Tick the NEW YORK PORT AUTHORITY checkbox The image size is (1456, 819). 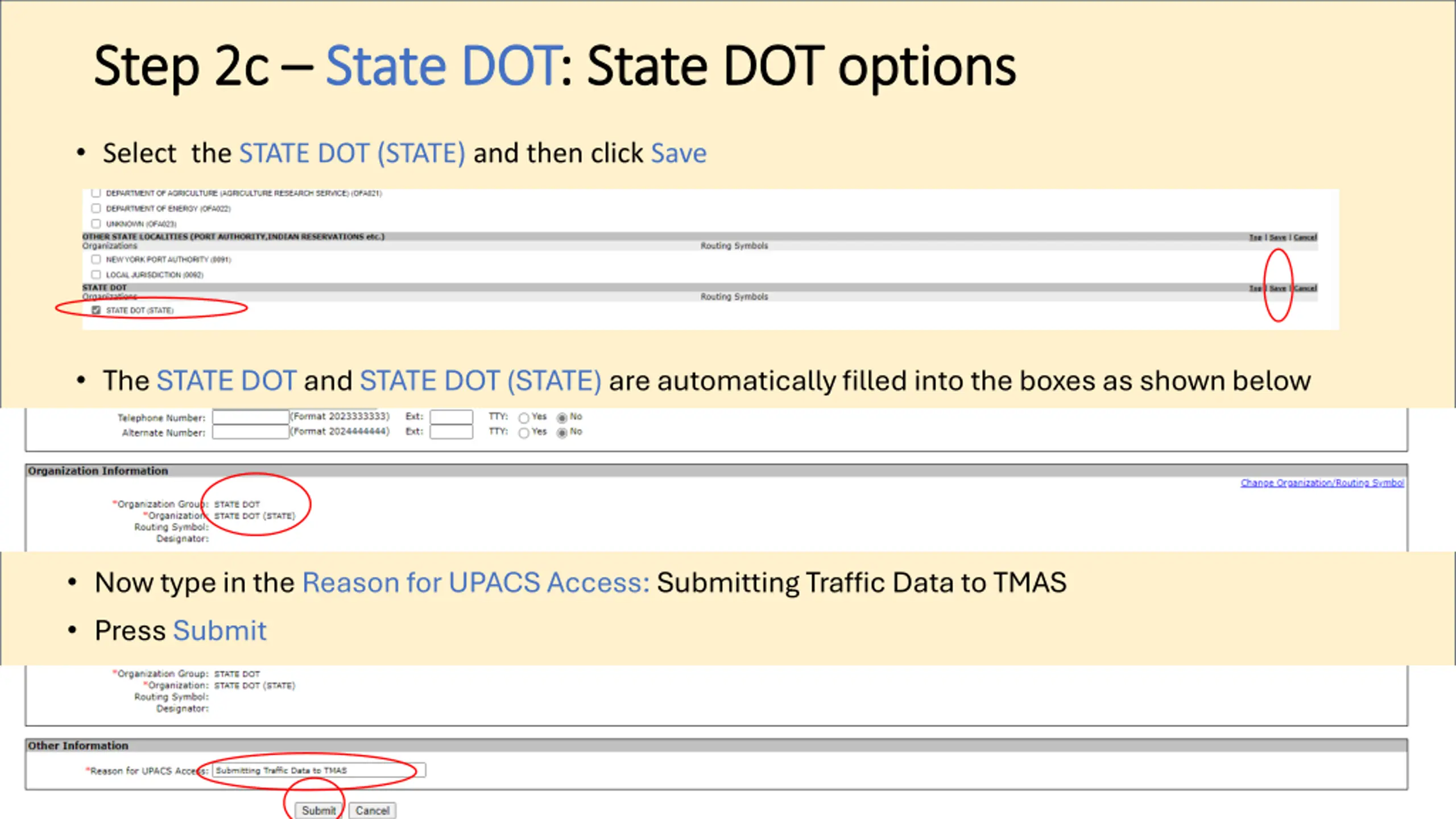(x=96, y=259)
